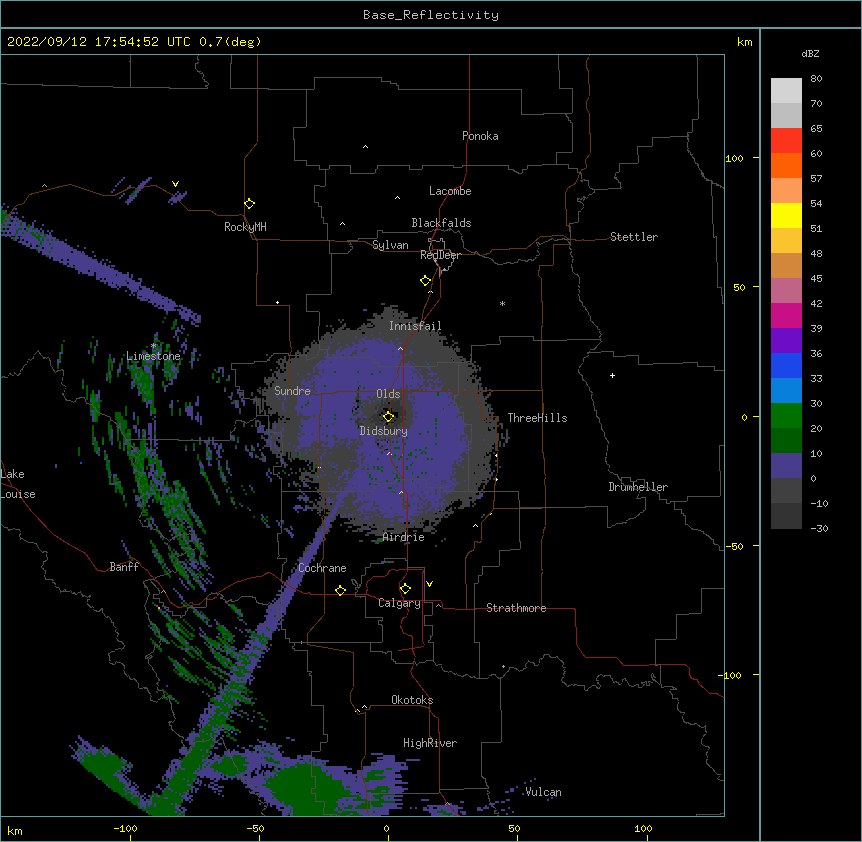Click the Banff label
Screen dimensions: 862x842
point(124,567)
